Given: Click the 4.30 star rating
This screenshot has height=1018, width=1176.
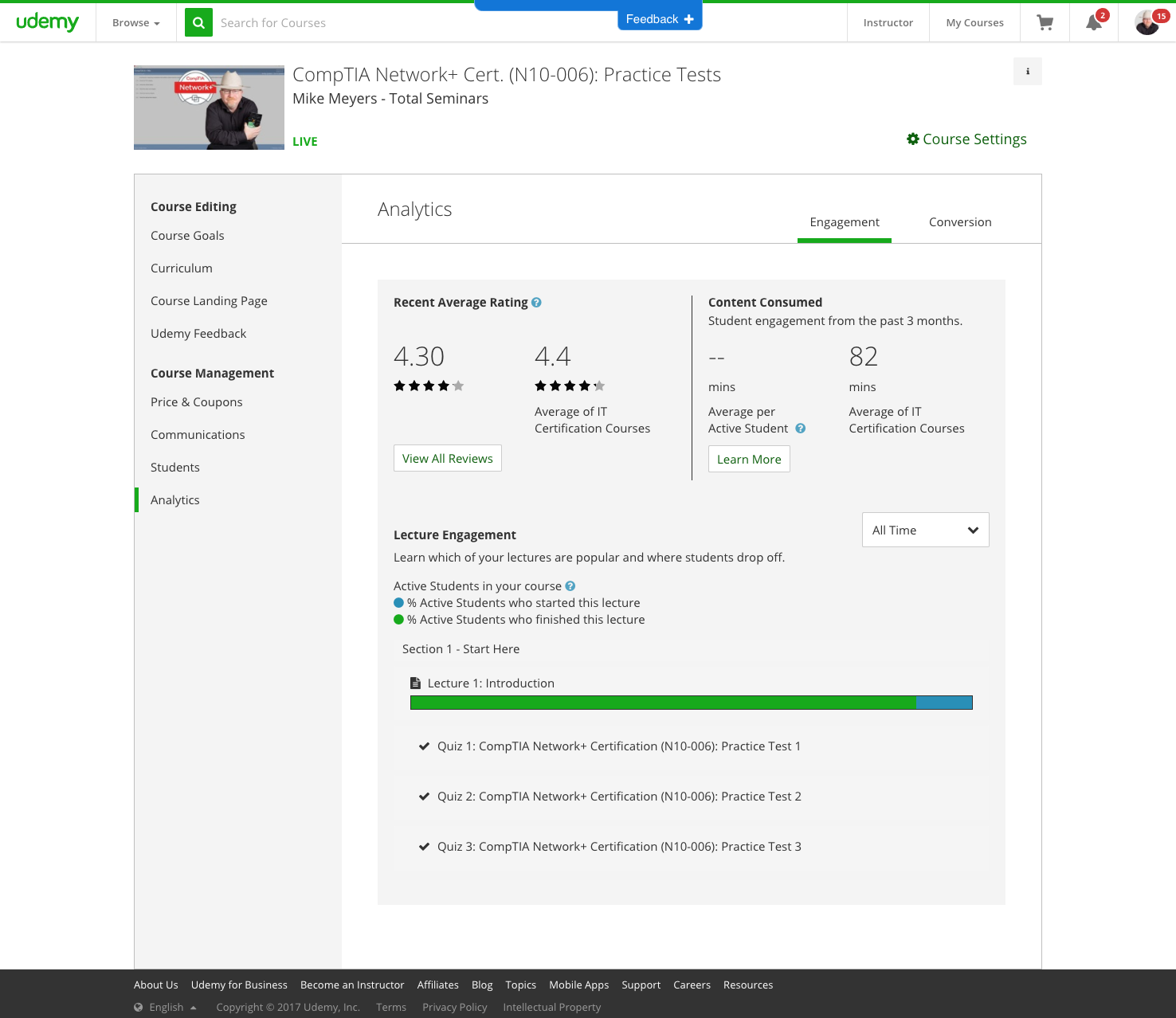Looking at the screenshot, I should pyautogui.click(x=429, y=386).
